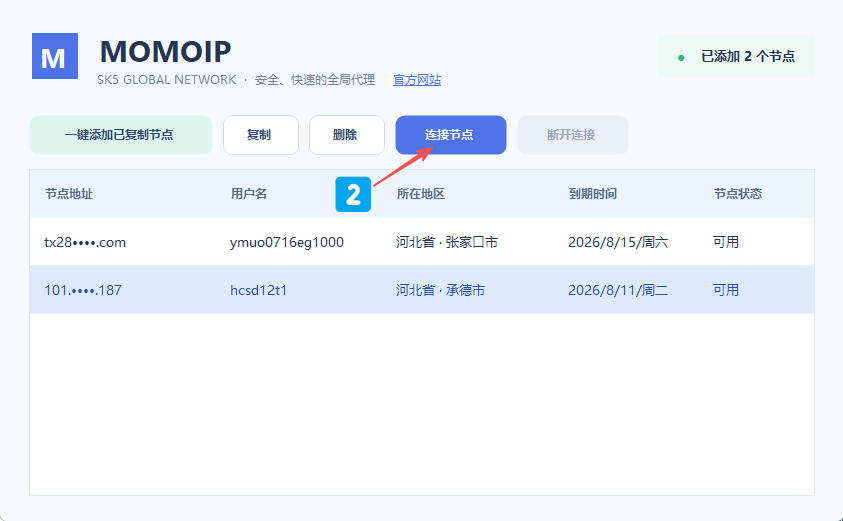Click the SK5 GLOBAL NETWORK subtitle
The height and width of the screenshot is (521, 843).
tap(167, 80)
